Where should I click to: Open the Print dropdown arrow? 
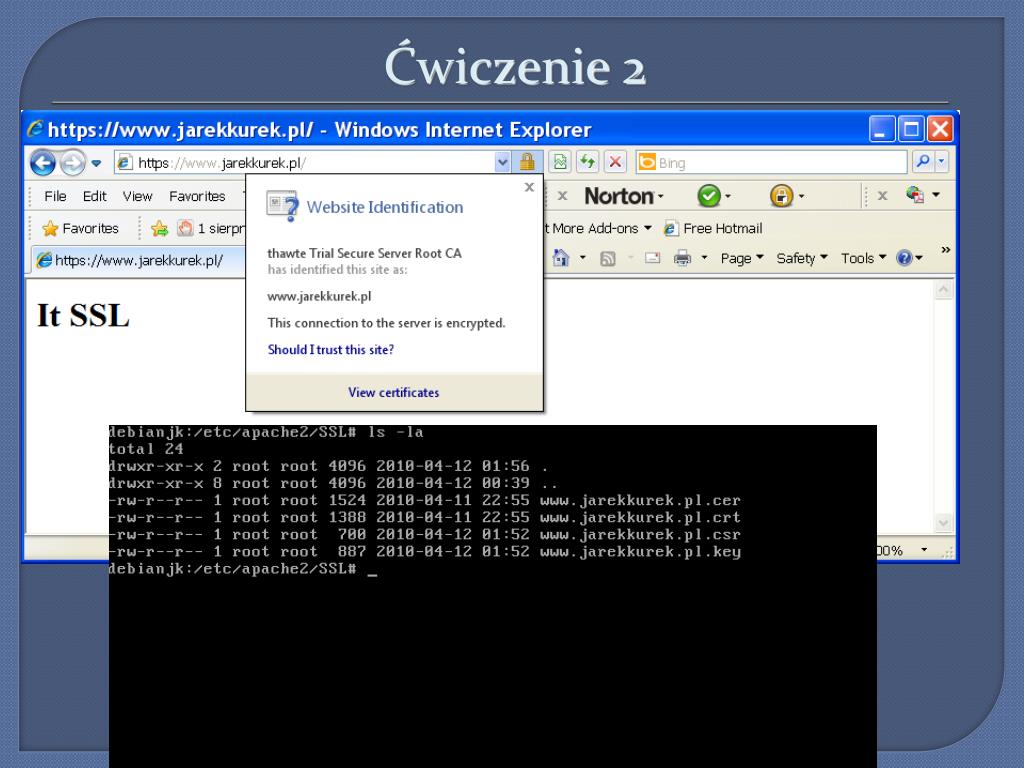[x=704, y=258]
